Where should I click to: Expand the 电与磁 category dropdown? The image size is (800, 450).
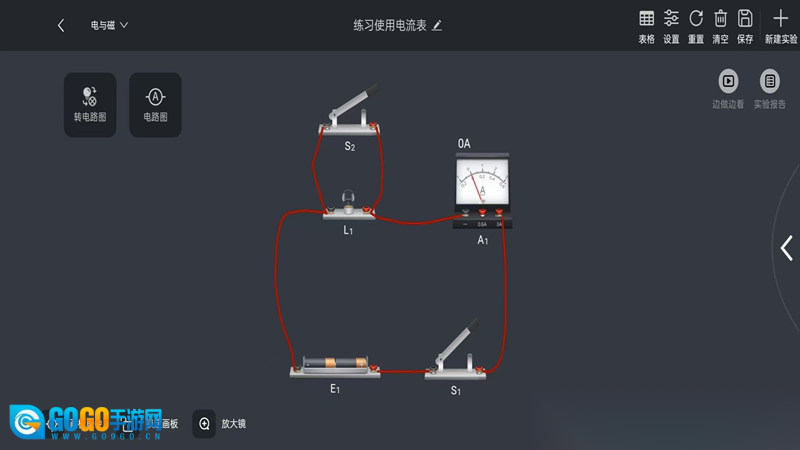click(x=109, y=25)
